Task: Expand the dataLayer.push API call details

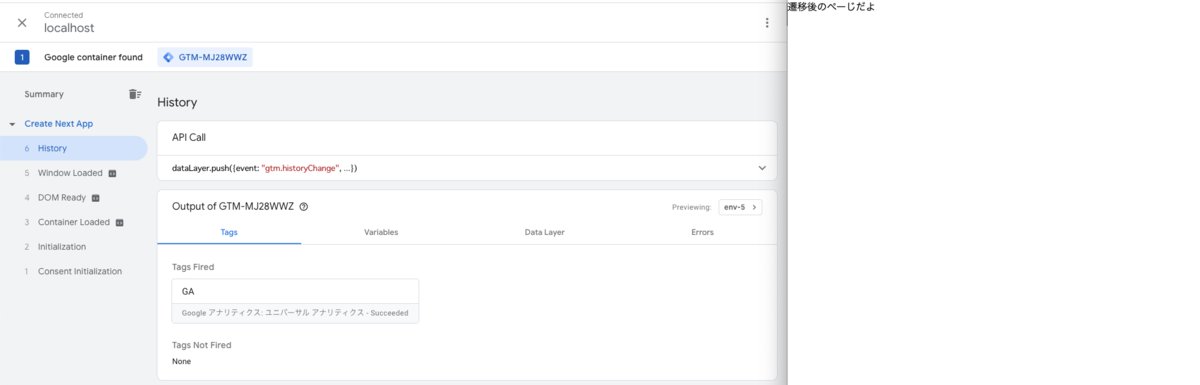Action: click(762, 168)
